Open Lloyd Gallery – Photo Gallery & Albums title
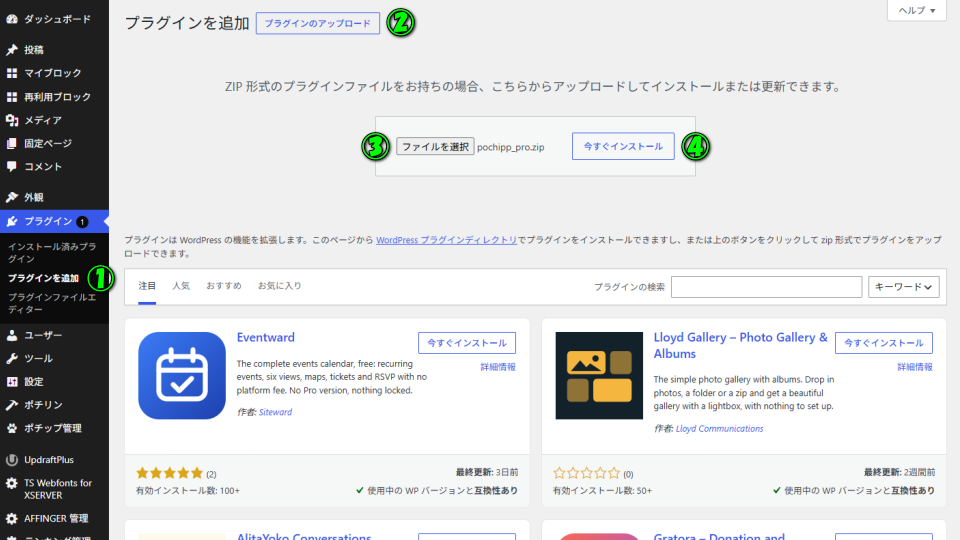The width and height of the screenshot is (960, 540). [740, 345]
